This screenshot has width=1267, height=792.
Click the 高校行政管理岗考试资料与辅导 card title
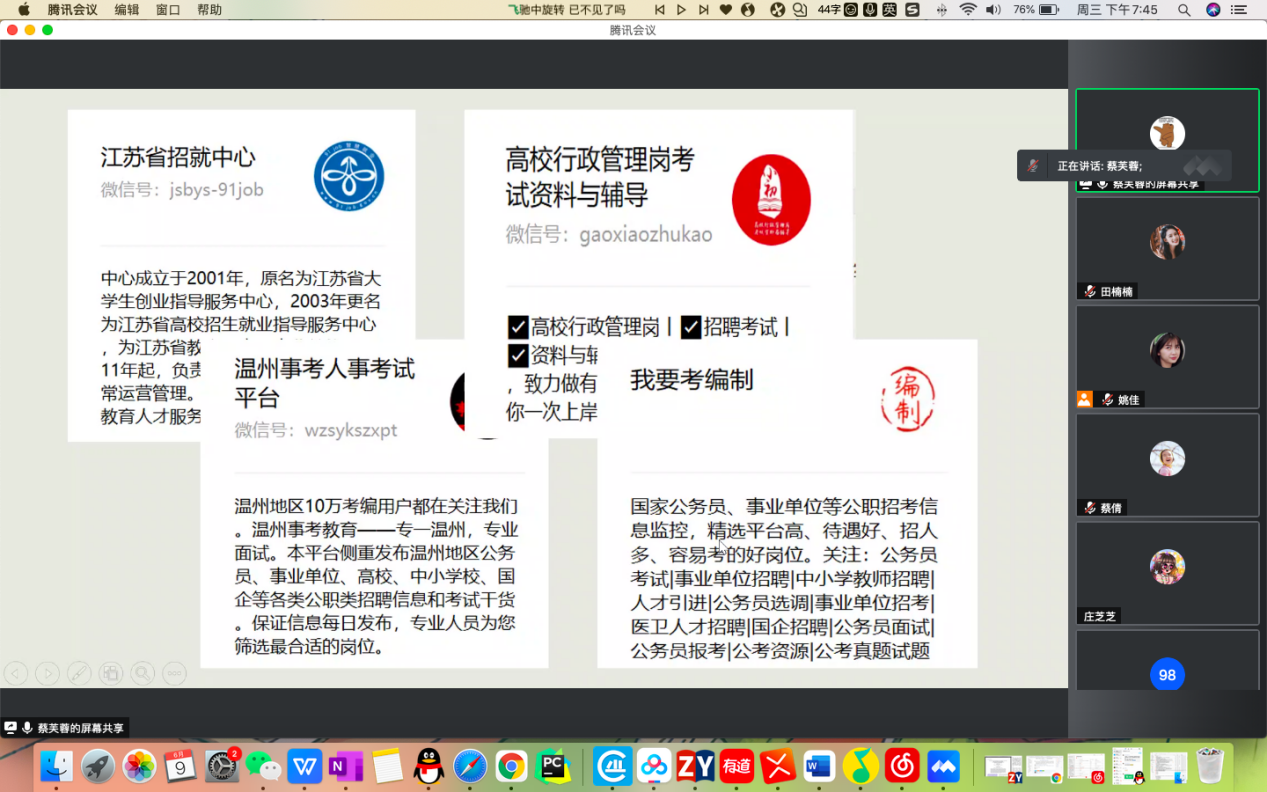pos(600,176)
